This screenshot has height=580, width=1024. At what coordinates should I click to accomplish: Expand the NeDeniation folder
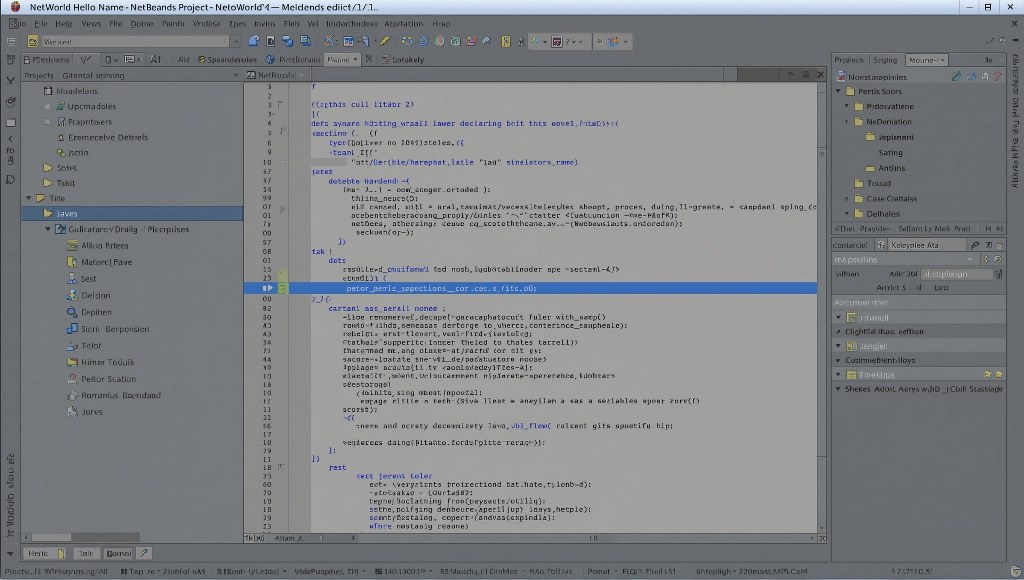point(847,121)
